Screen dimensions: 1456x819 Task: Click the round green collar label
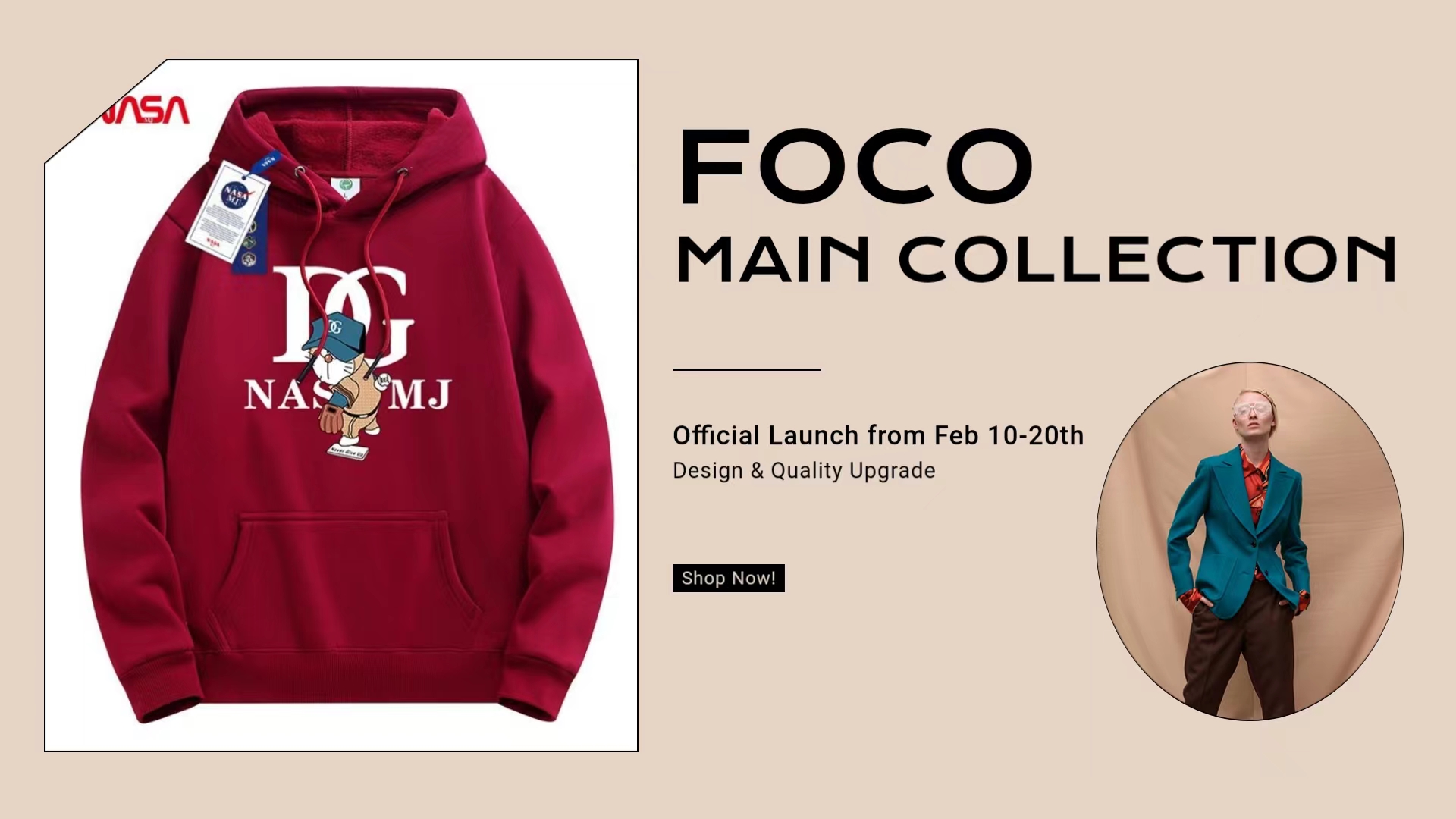(347, 185)
